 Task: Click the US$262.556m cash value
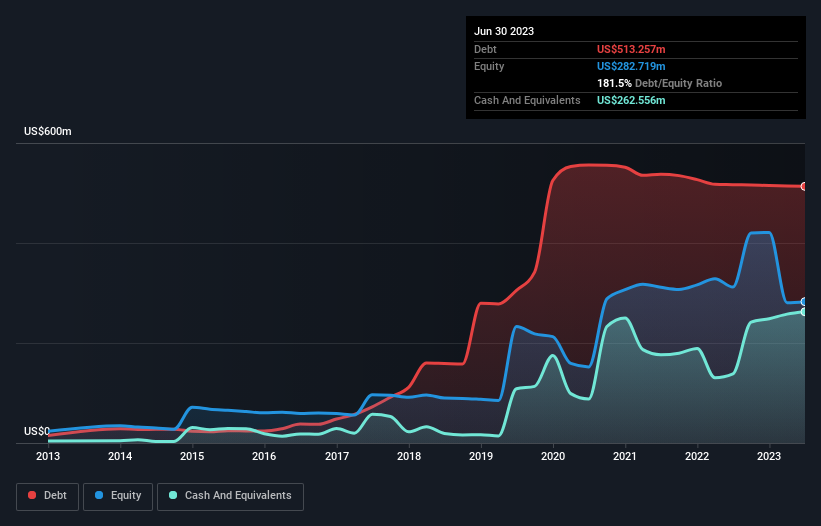631,100
